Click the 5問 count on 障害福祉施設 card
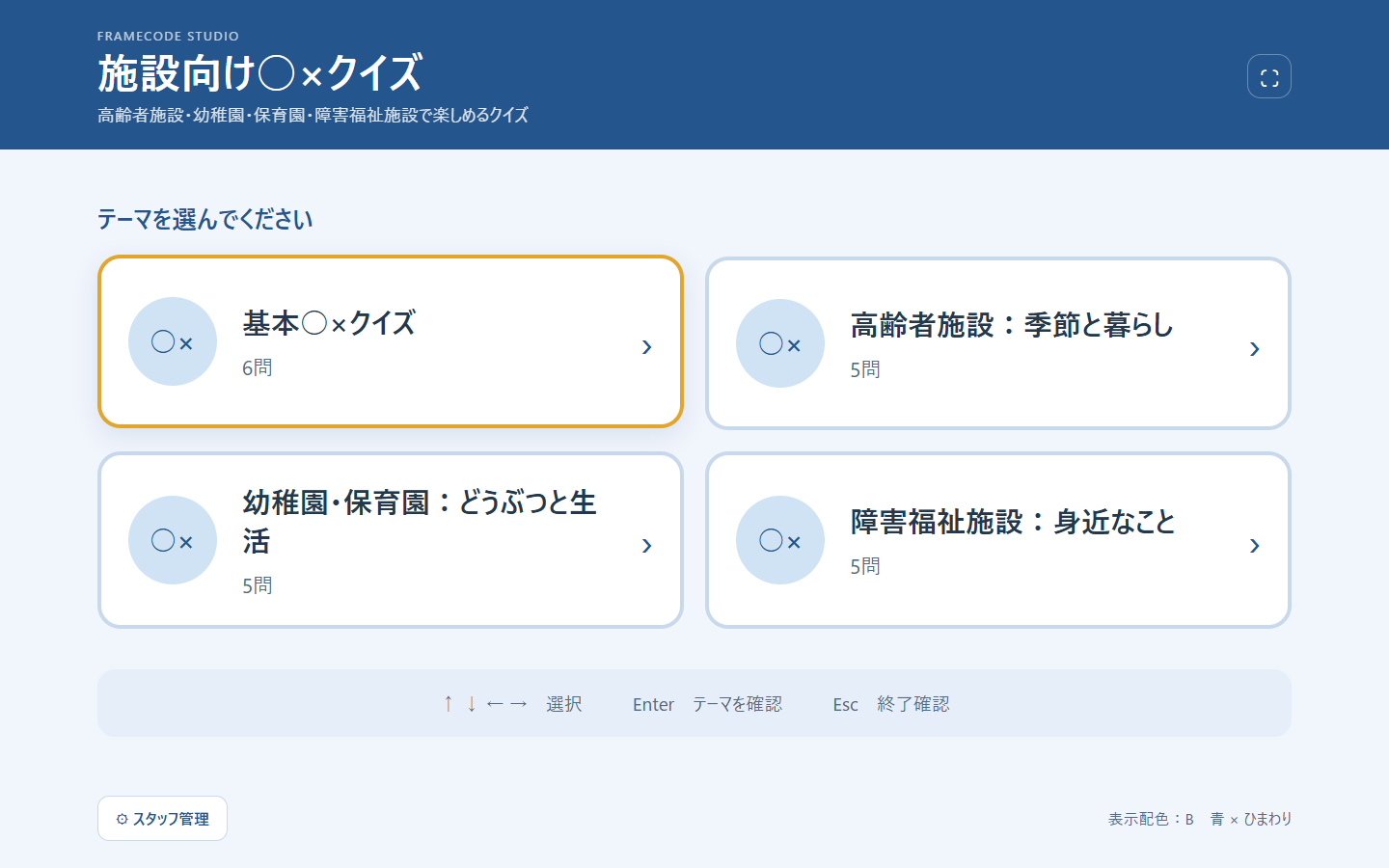Image resolution: width=1389 pixels, height=868 pixels. (865, 566)
